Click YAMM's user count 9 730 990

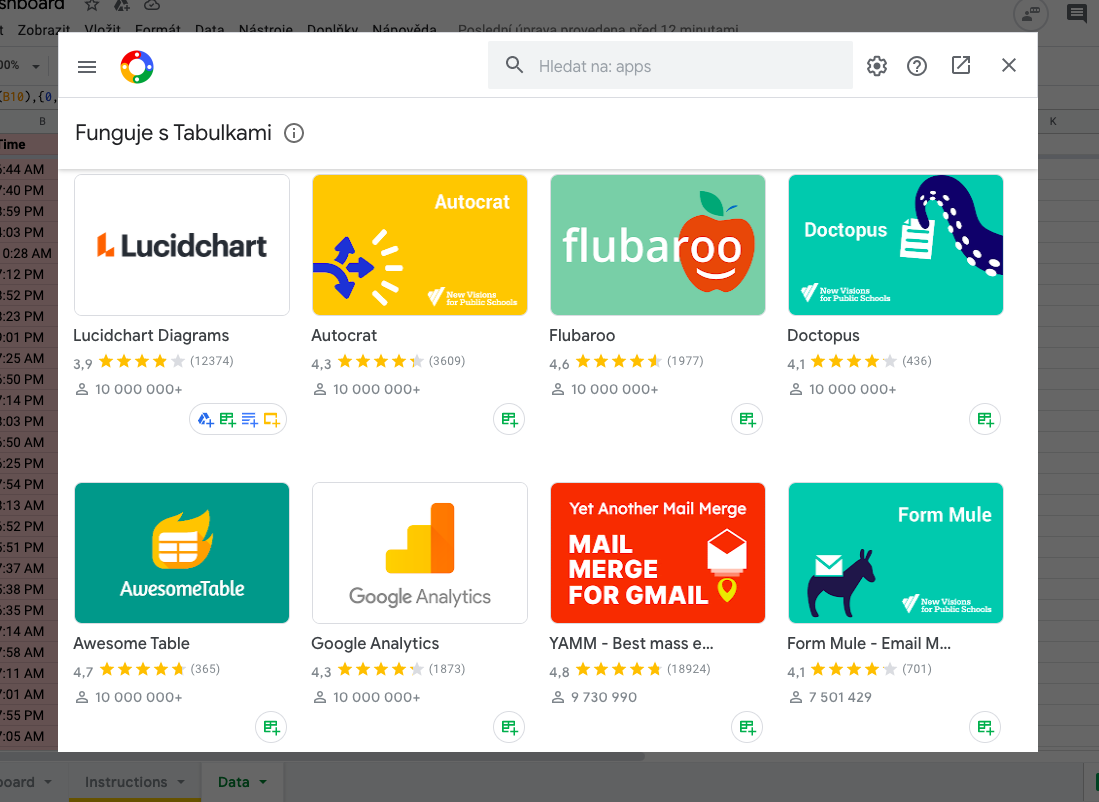tap(603, 698)
